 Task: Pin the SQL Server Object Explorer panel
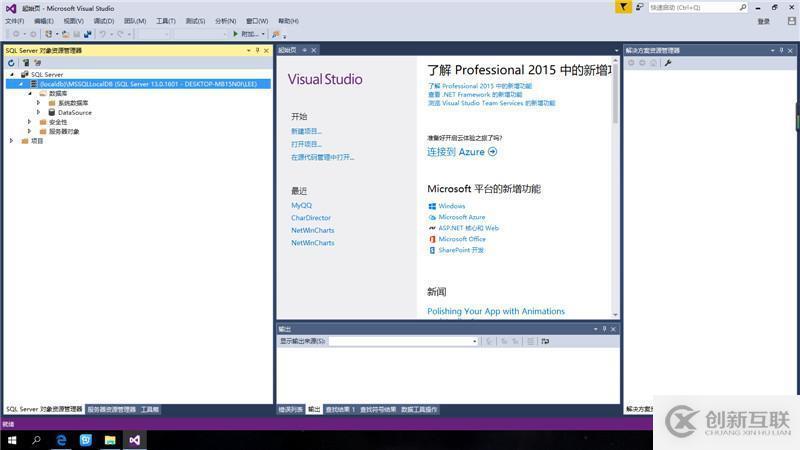pos(258,51)
